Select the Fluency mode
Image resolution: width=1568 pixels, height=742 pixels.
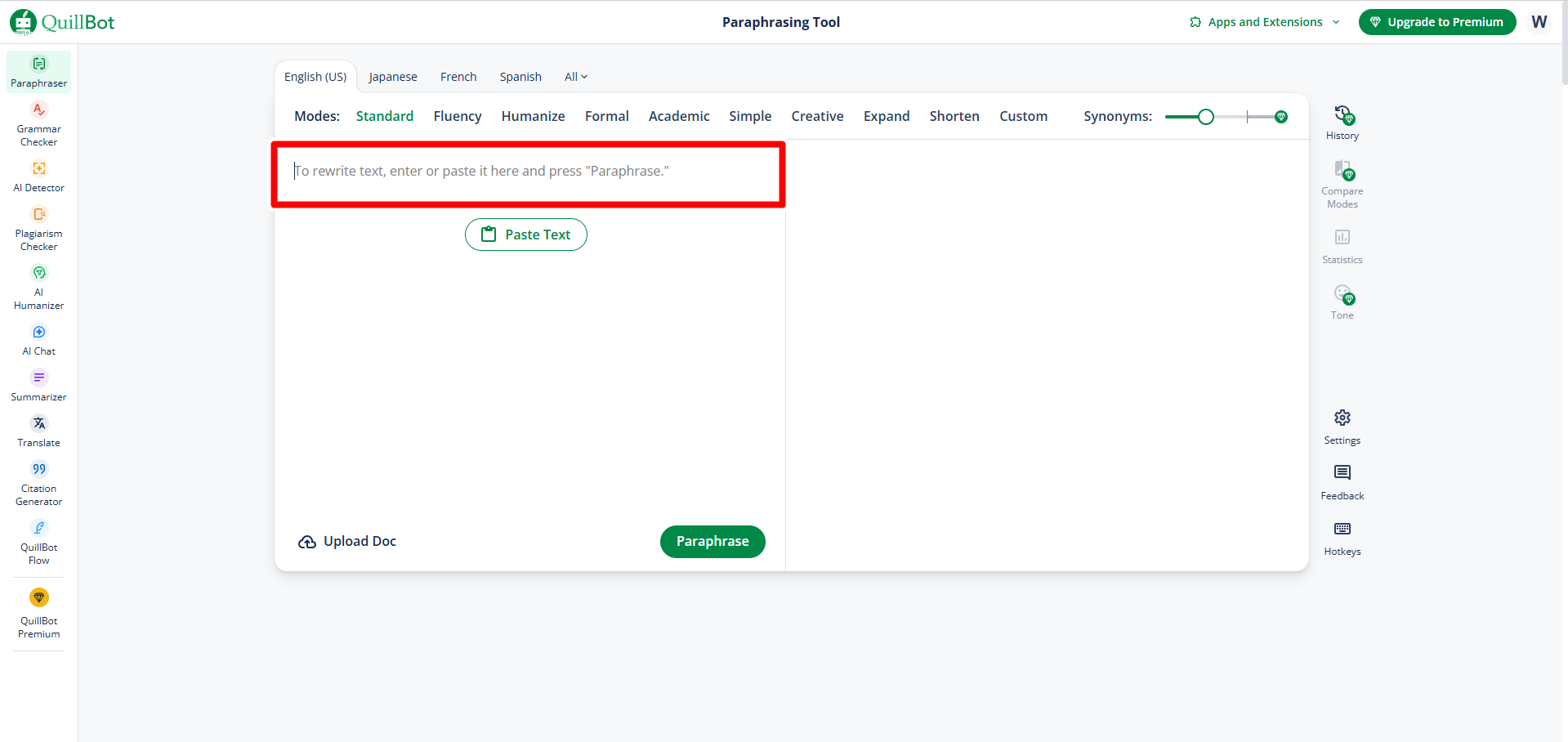coord(458,116)
